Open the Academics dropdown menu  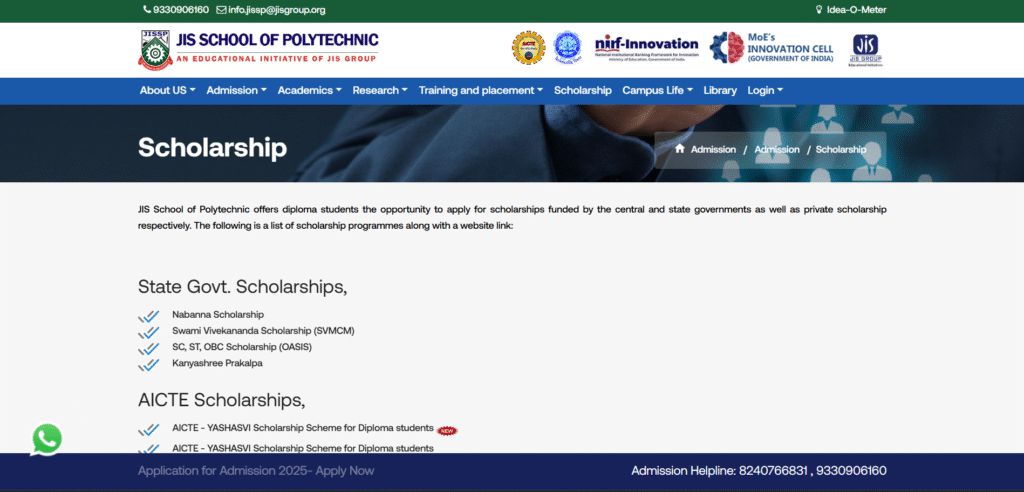(309, 90)
